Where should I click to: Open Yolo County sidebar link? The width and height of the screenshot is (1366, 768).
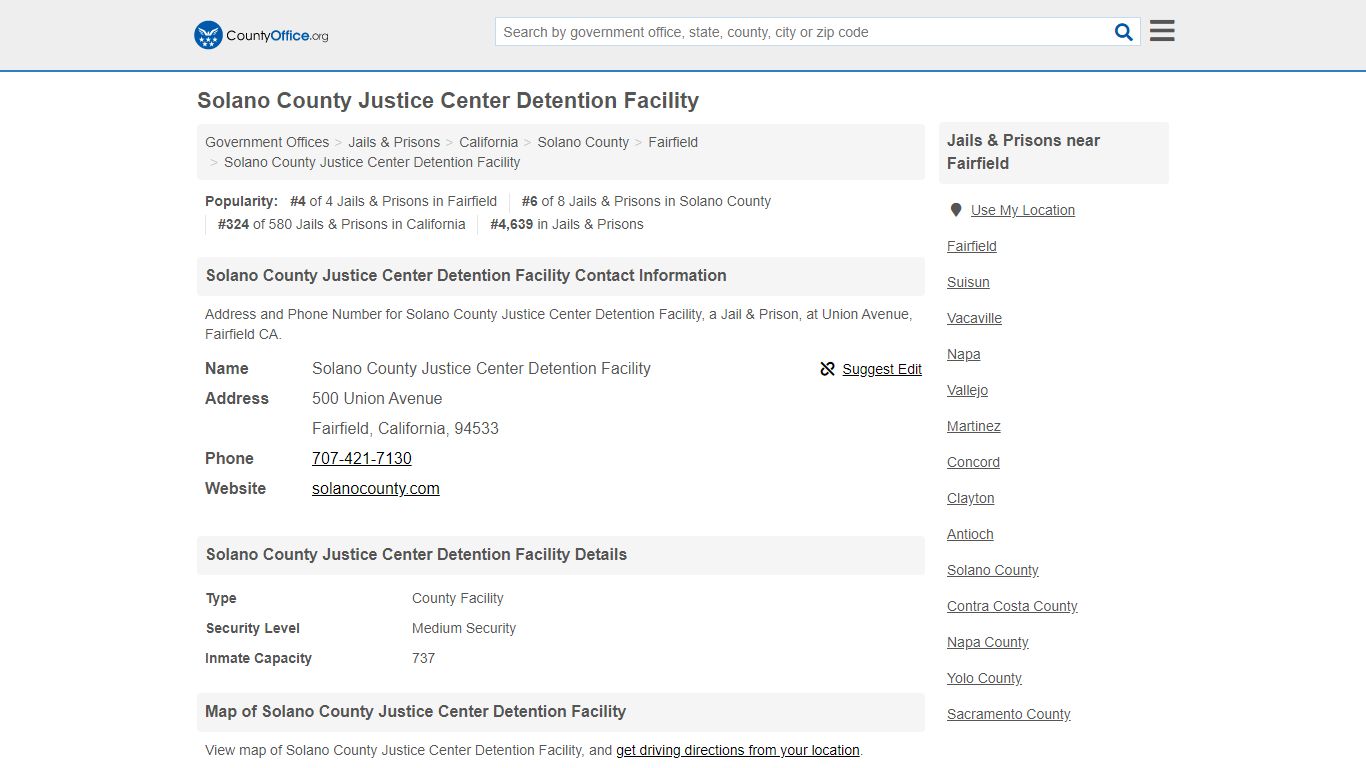pos(984,678)
